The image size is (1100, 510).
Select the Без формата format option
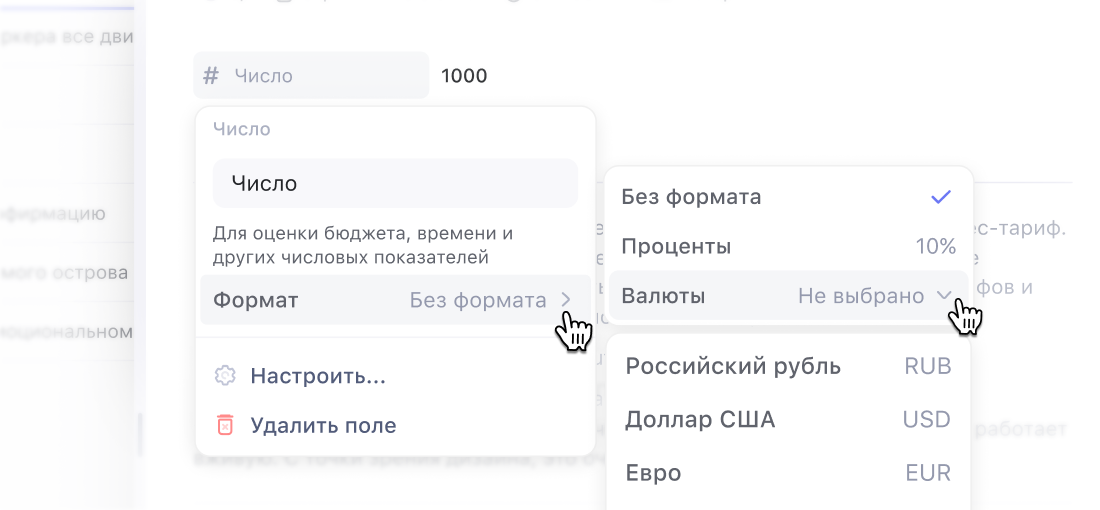point(691,197)
